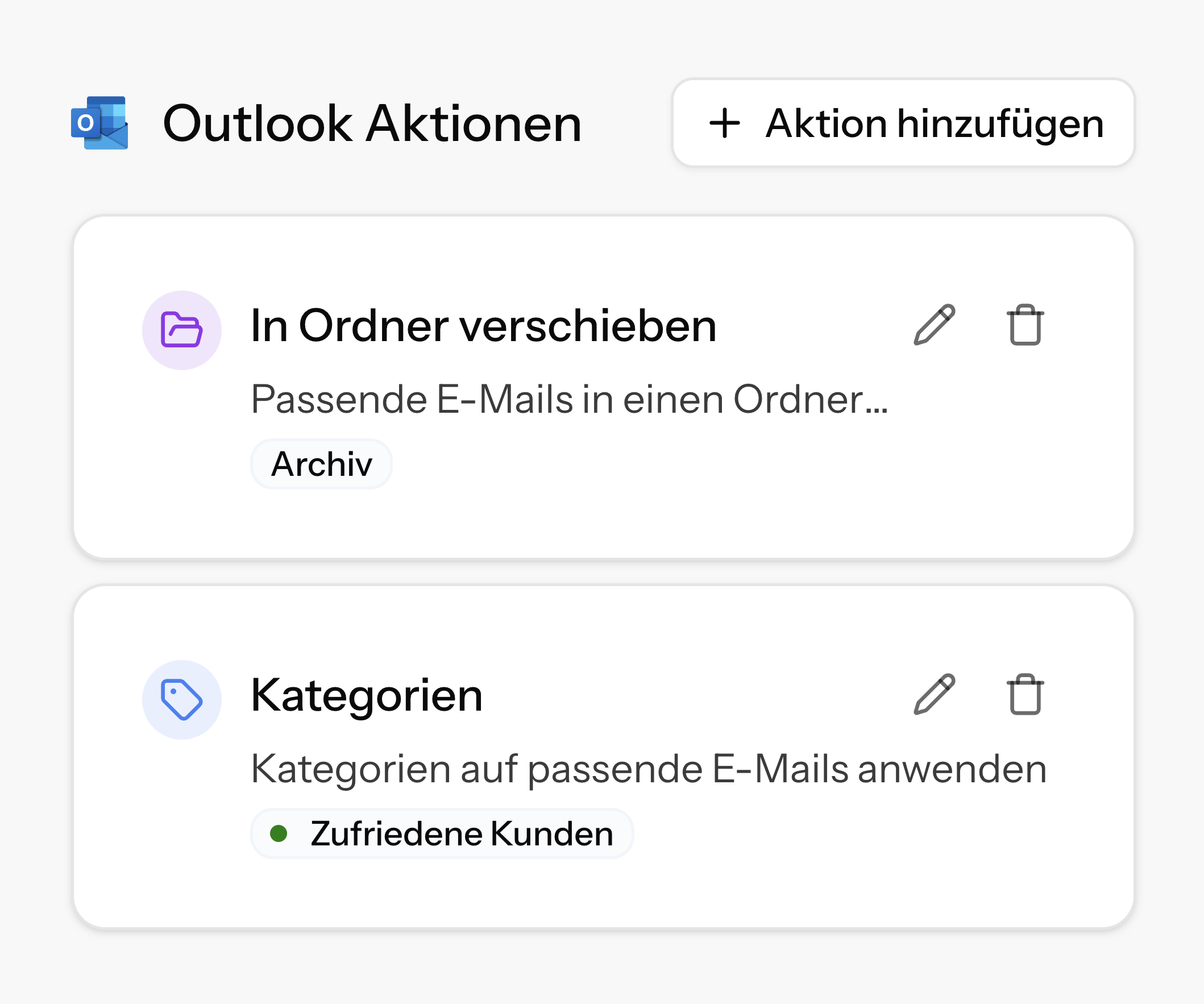
Task: Click 'Passende E-Mails in einen Ordner…' description
Action: tap(570, 399)
